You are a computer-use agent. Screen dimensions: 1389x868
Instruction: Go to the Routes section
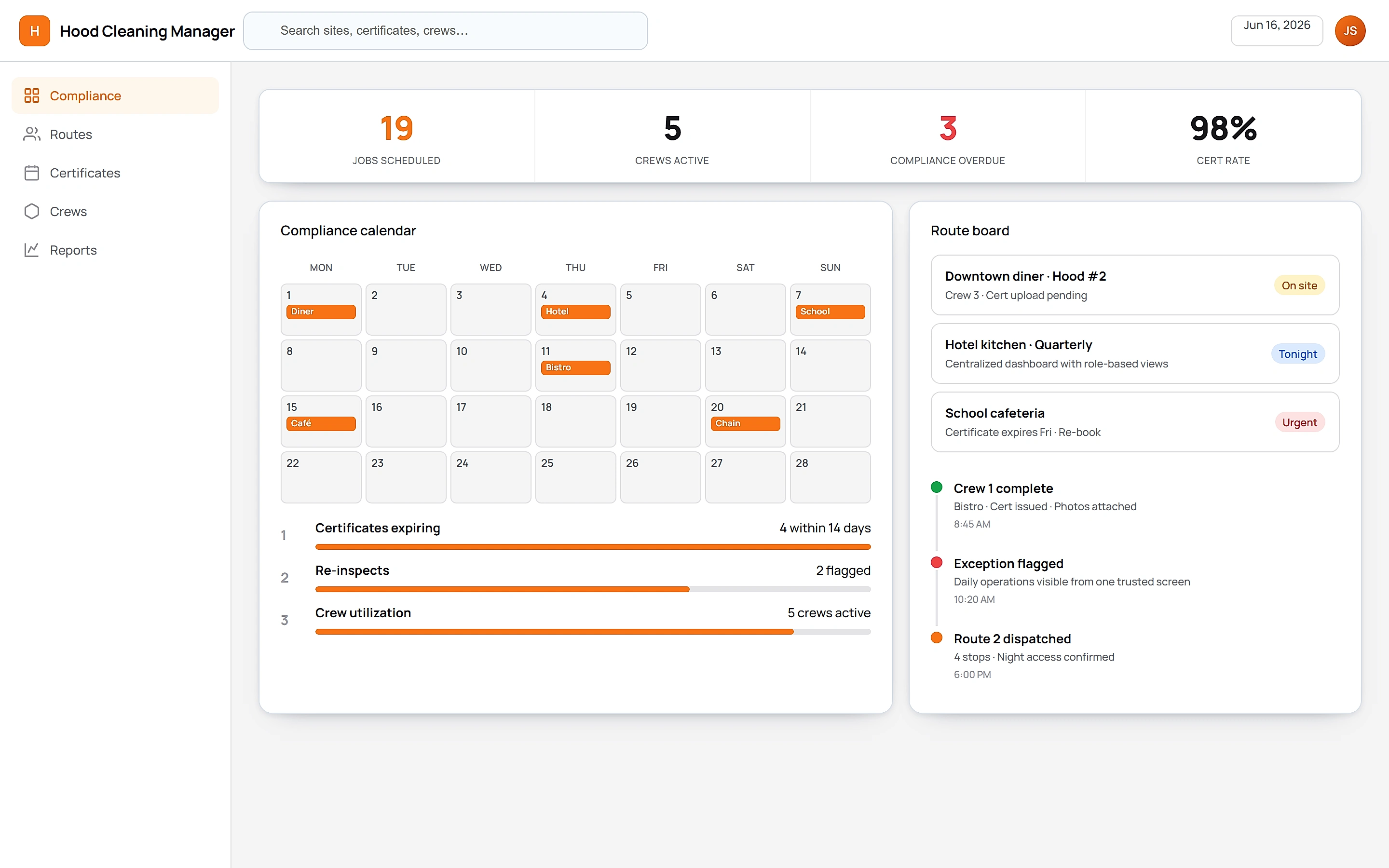point(115,134)
